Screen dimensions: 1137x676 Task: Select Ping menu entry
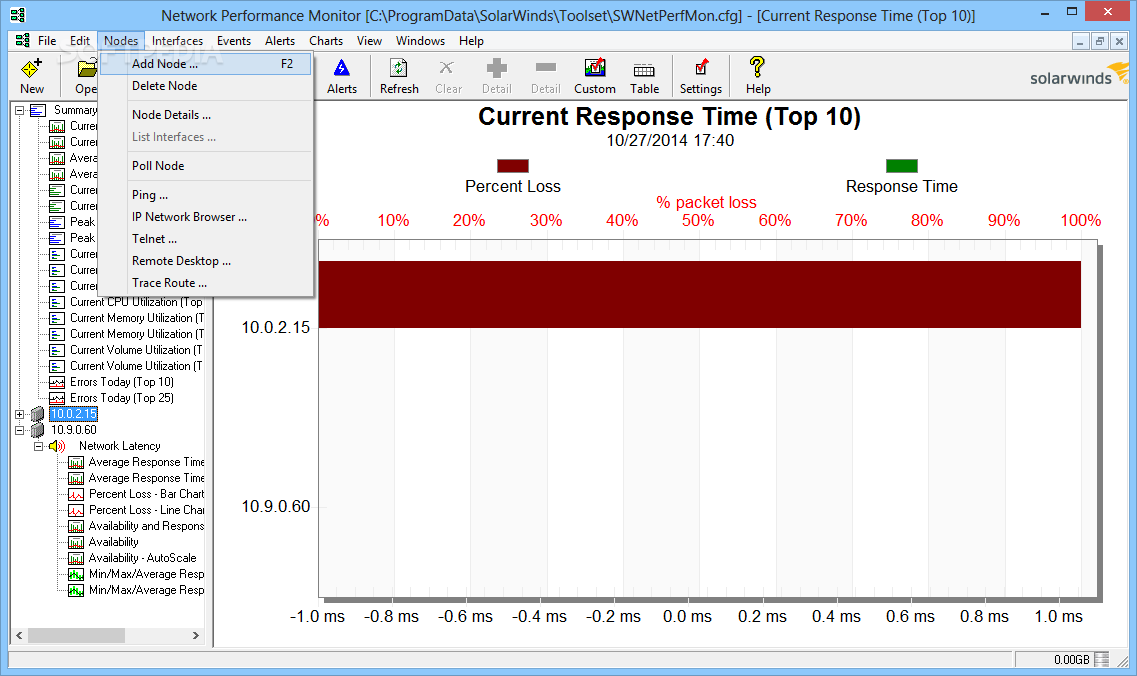tap(206, 194)
